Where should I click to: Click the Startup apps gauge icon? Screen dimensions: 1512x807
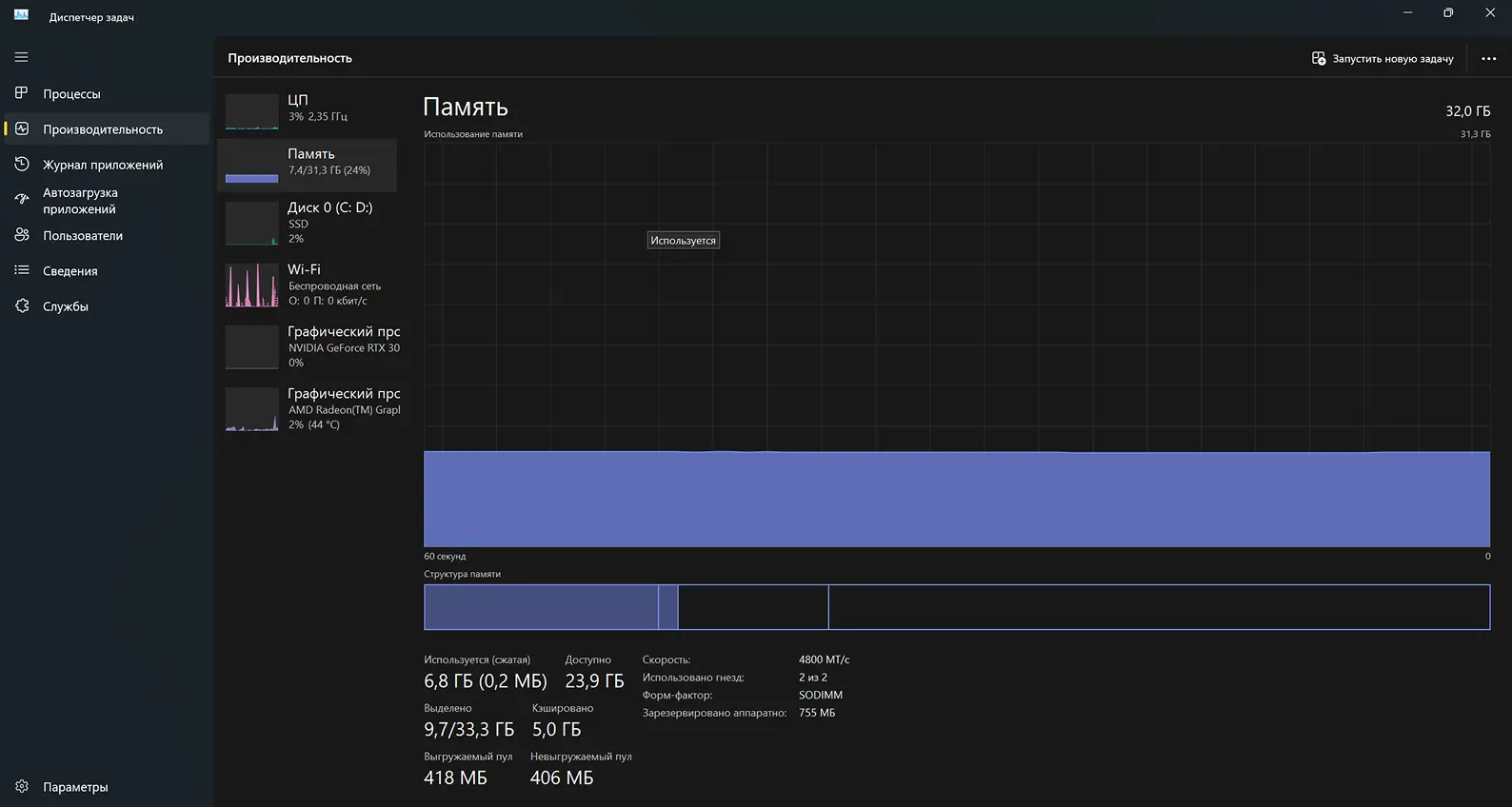coord(22,200)
